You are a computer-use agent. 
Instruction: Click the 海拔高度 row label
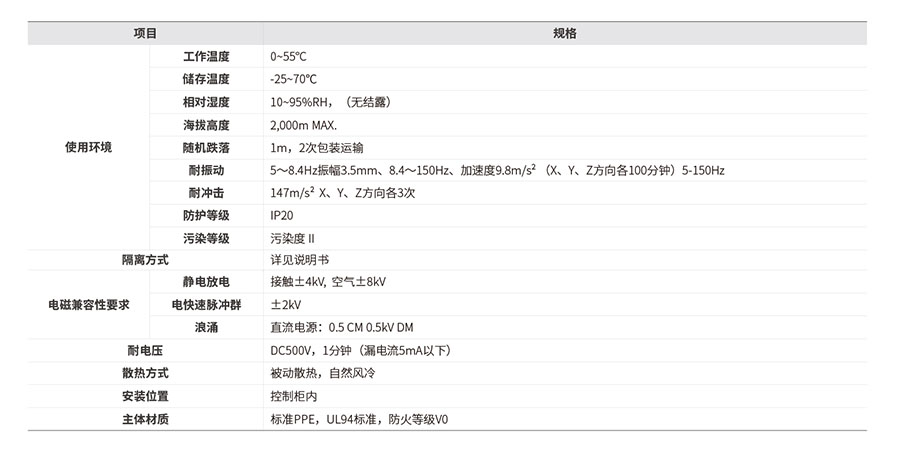coord(206,125)
